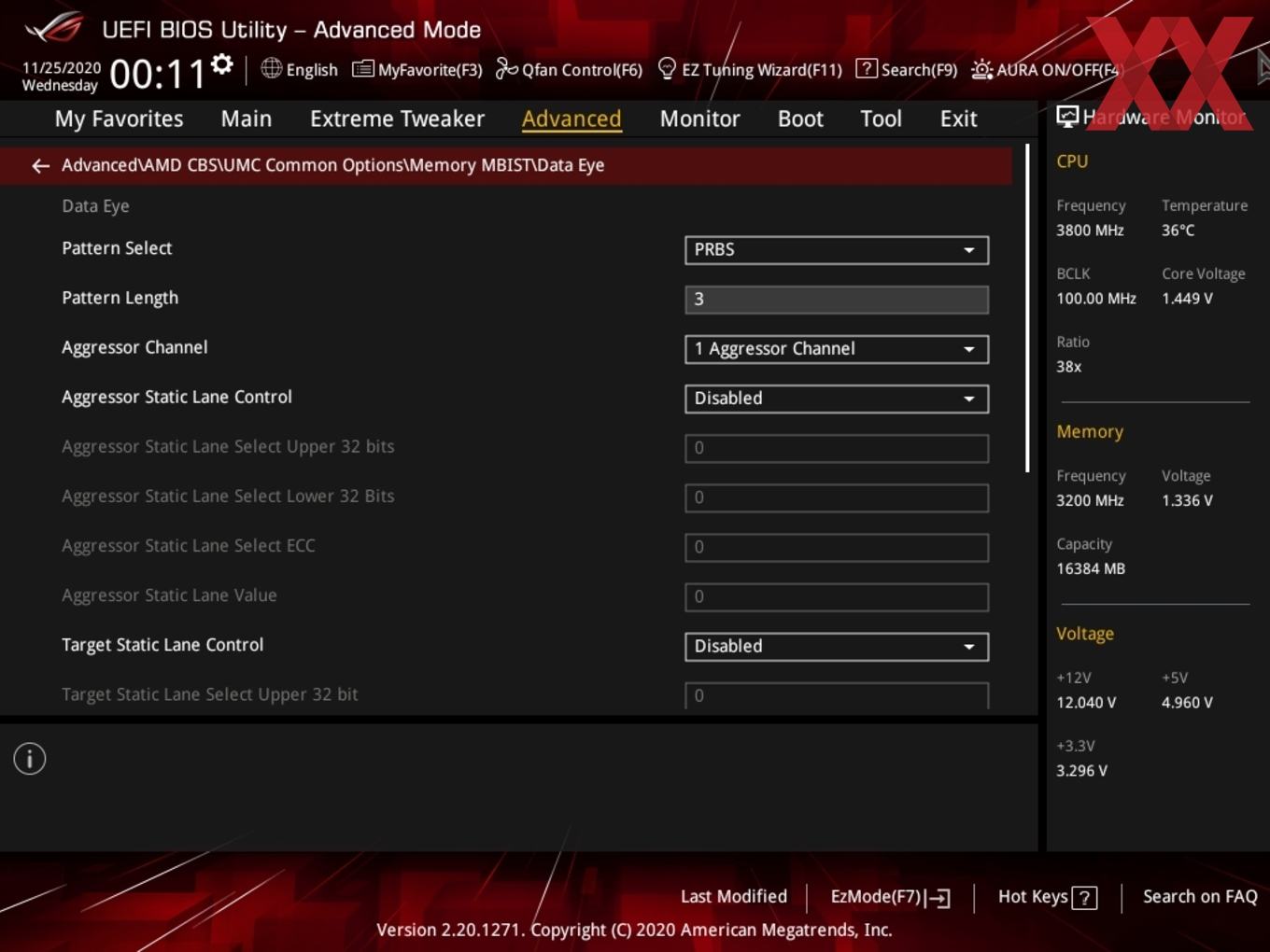Viewport: 1270px width, 952px height.
Task: Select the Pattern Select label row
Action: (117, 248)
